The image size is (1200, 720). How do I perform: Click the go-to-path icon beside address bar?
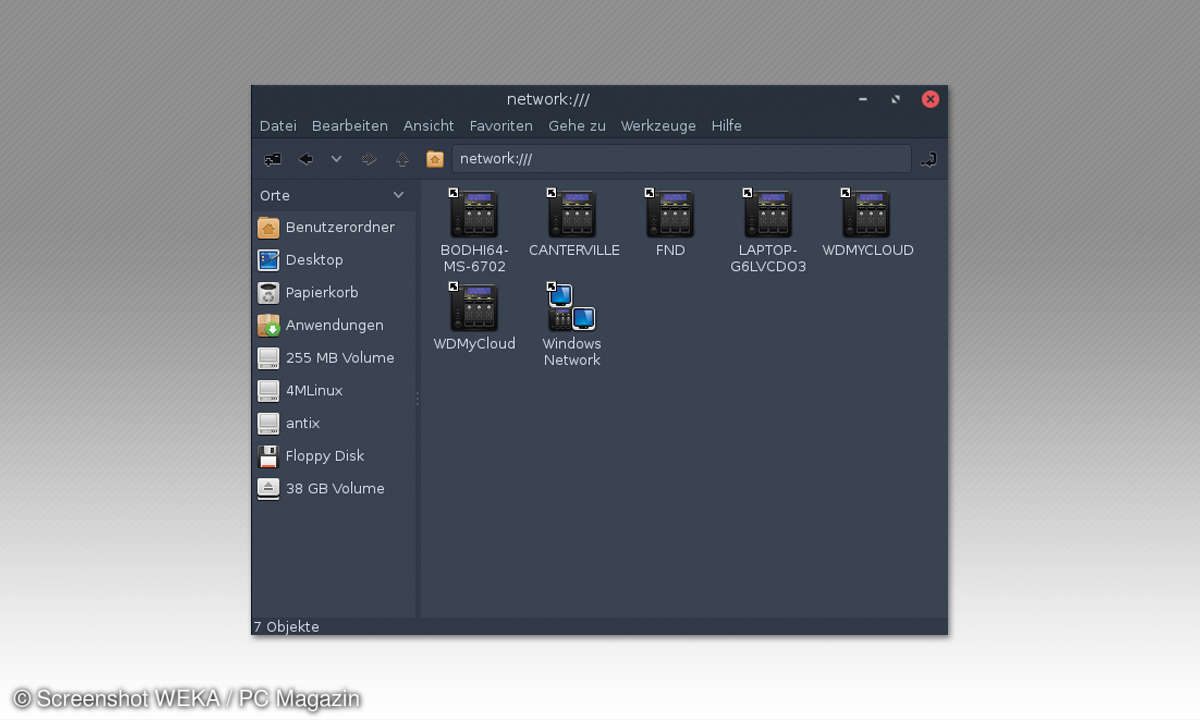click(929, 159)
